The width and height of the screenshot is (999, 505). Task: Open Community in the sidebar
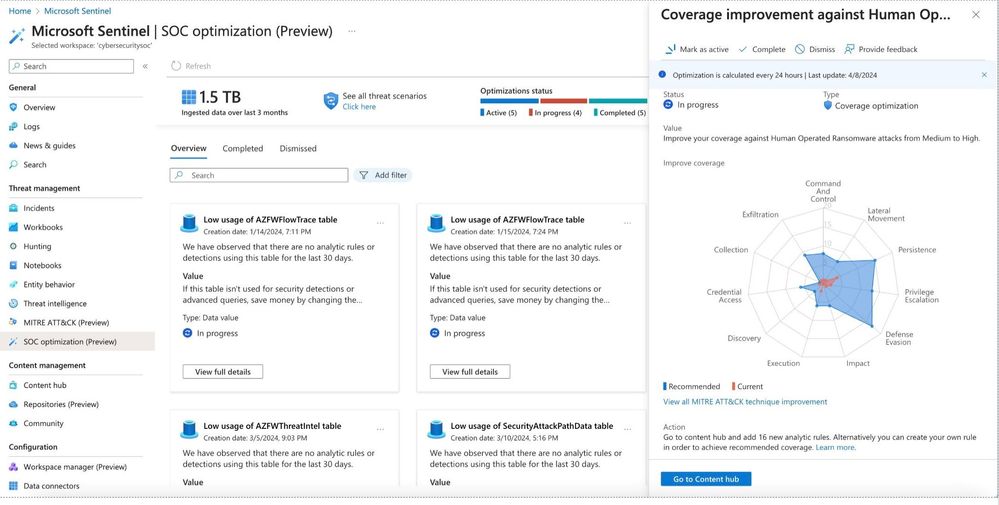[x=43, y=423]
